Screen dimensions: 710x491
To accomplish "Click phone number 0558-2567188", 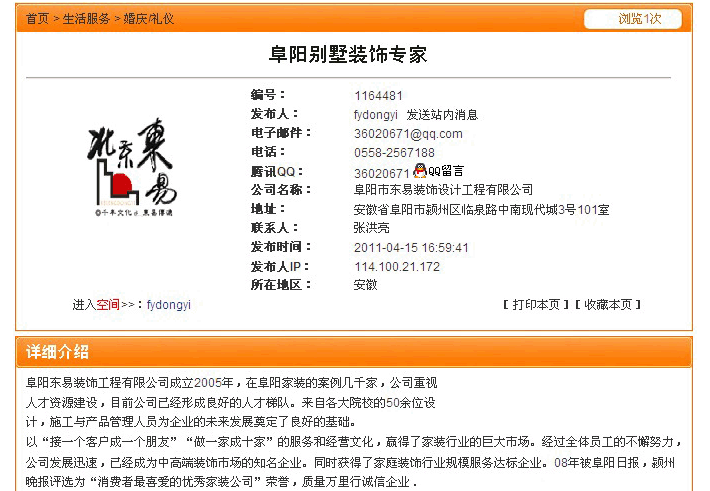I will click(394, 153).
